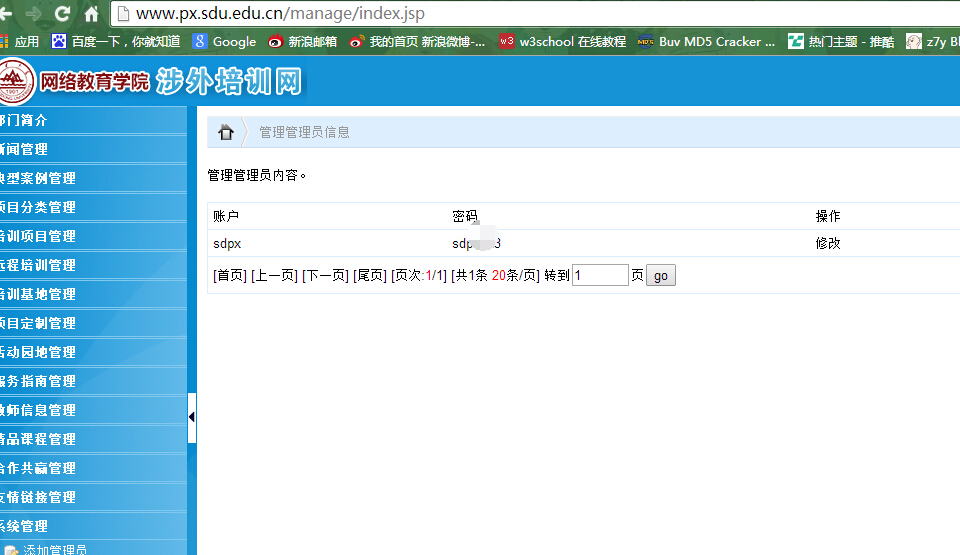The image size is (960, 555).
Task: Click the 管理管理员内容 description text
Action: pyautogui.click(x=257, y=176)
